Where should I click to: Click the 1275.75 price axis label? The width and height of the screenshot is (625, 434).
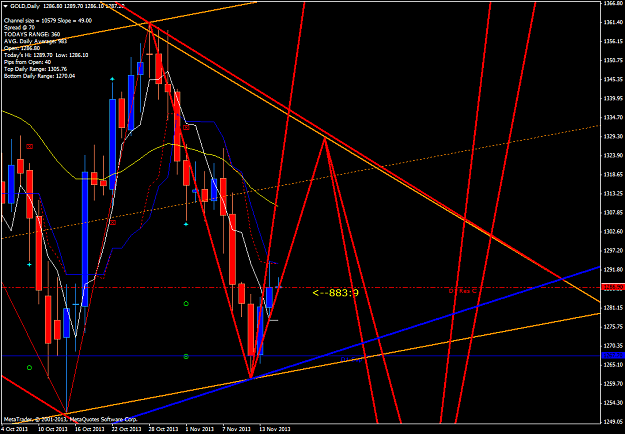click(x=613, y=327)
